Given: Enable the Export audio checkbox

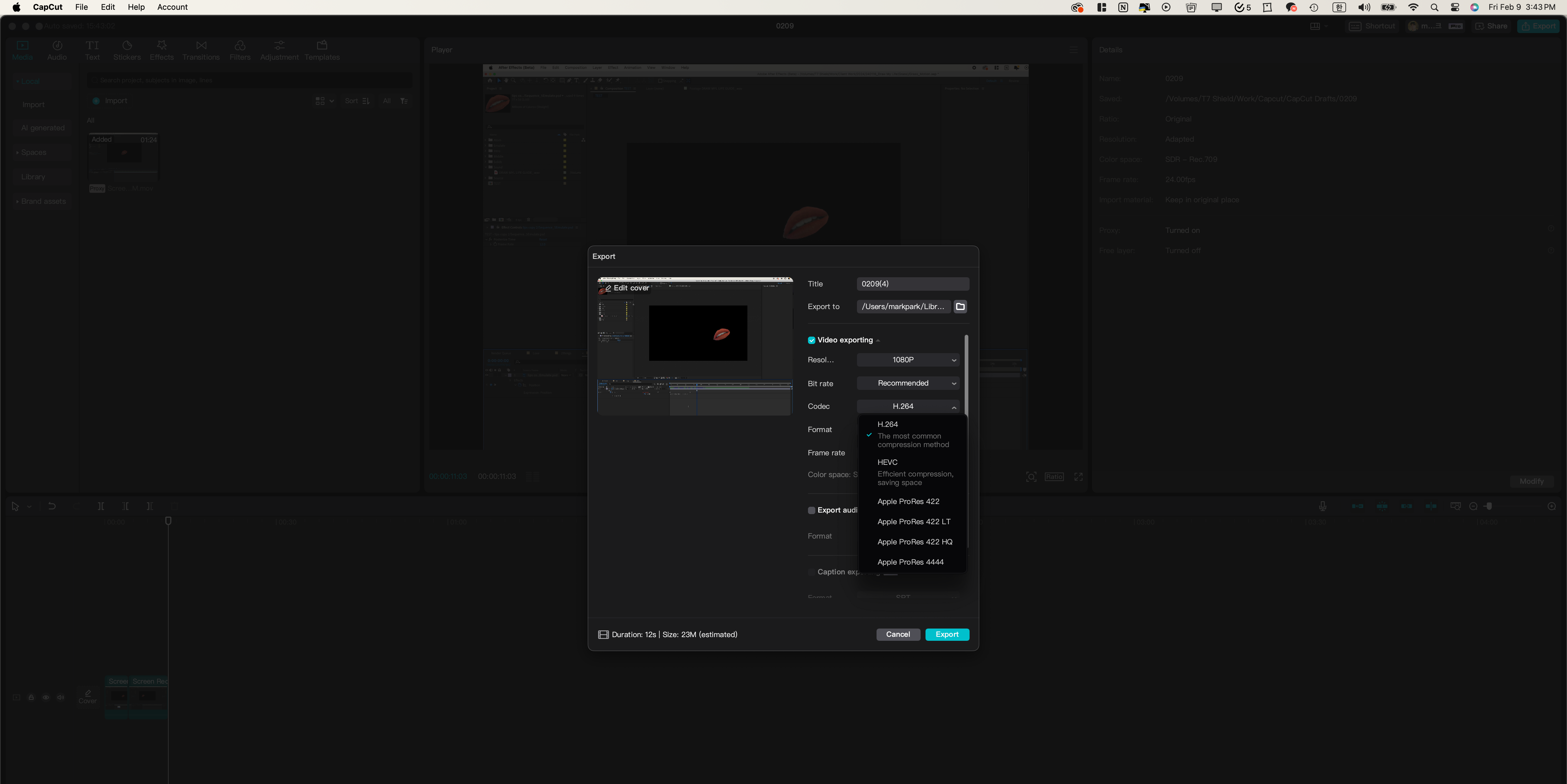Looking at the screenshot, I should [x=811, y=510].
